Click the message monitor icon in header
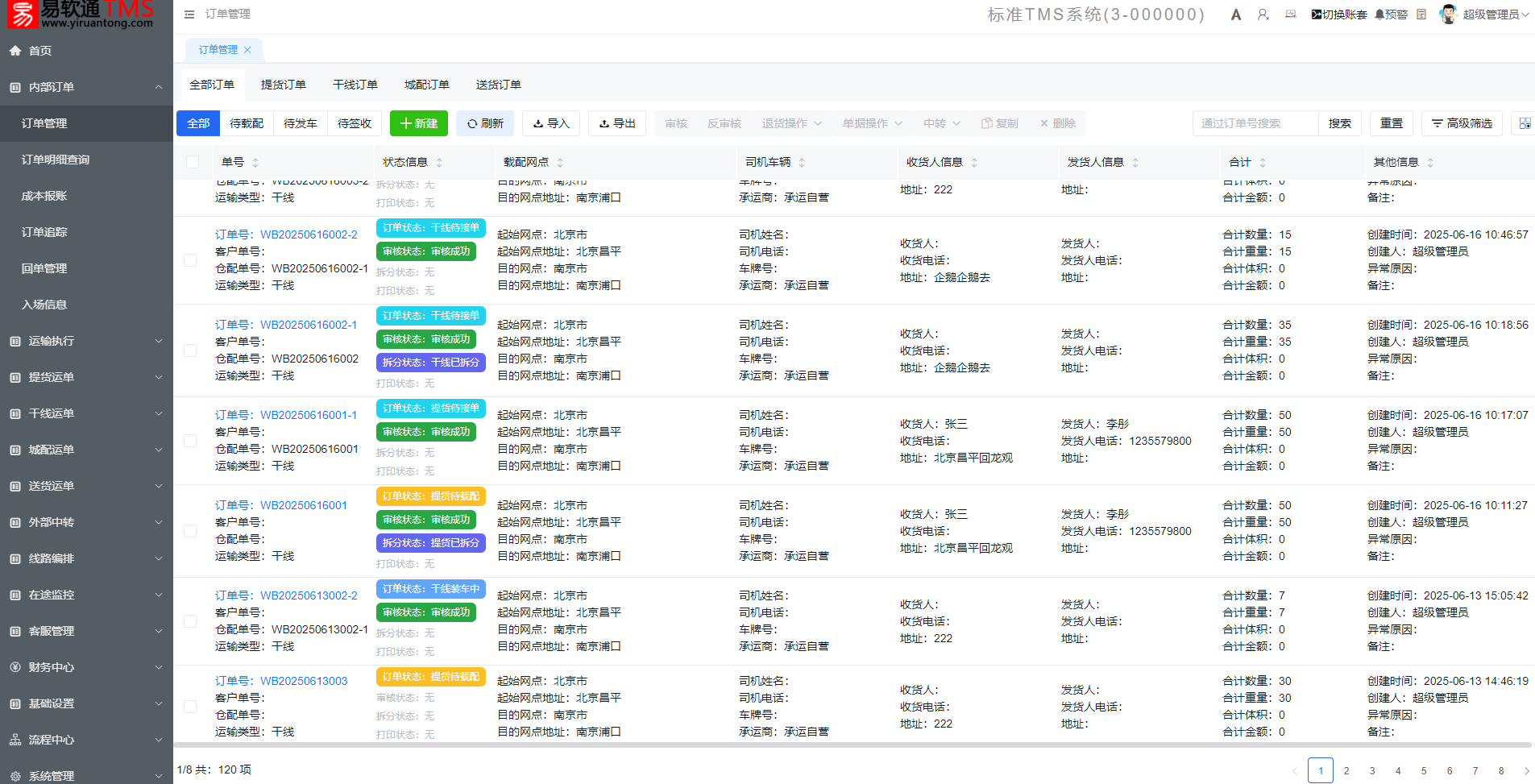This screenshot has width=1535, height=784. point(1291,15)
